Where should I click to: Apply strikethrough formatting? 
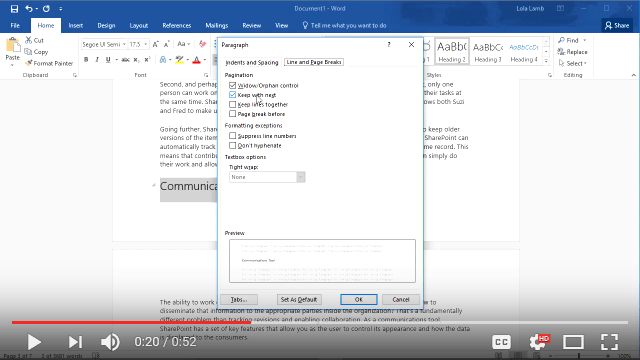point(125,60)
